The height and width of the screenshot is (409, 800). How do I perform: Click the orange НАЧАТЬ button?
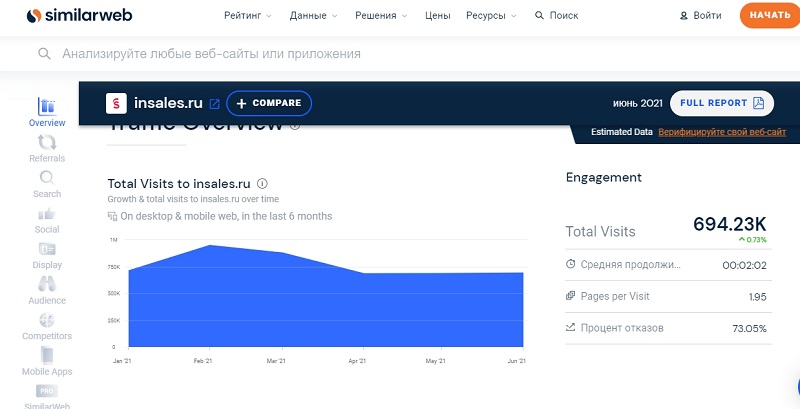[x=770, y=15]
